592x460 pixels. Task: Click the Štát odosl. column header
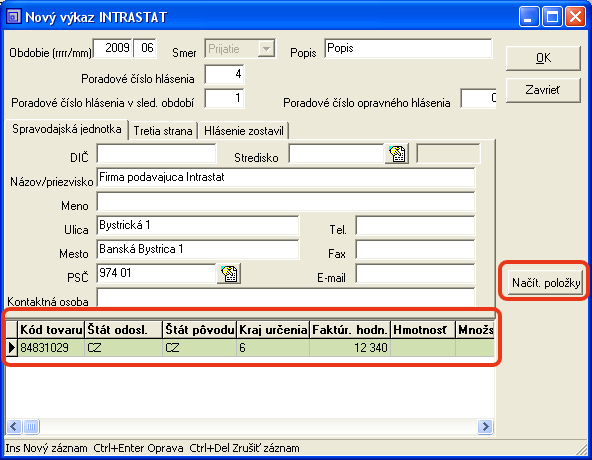point(123,330)
